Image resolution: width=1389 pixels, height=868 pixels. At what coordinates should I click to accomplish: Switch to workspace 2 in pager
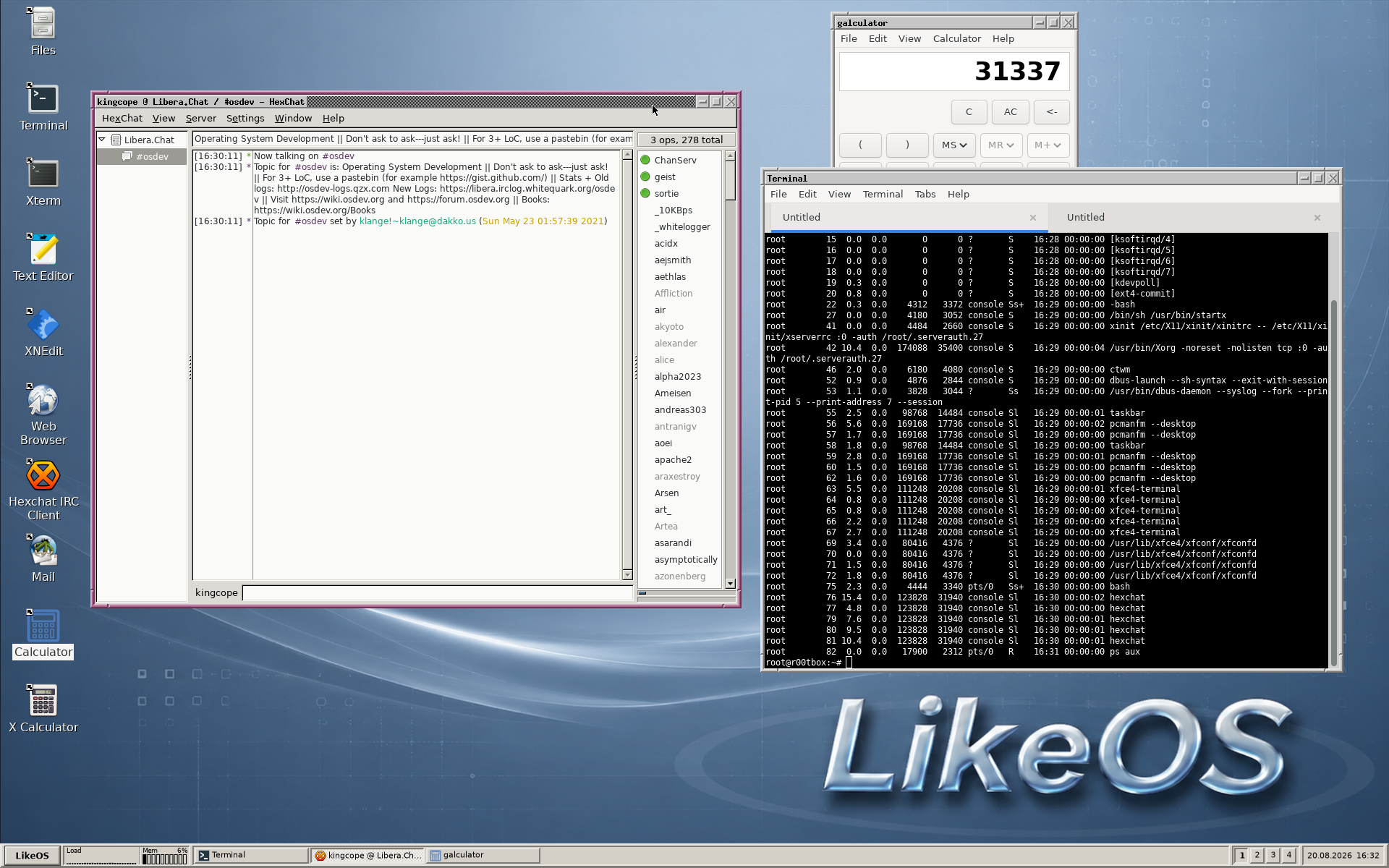(1257, 856)
